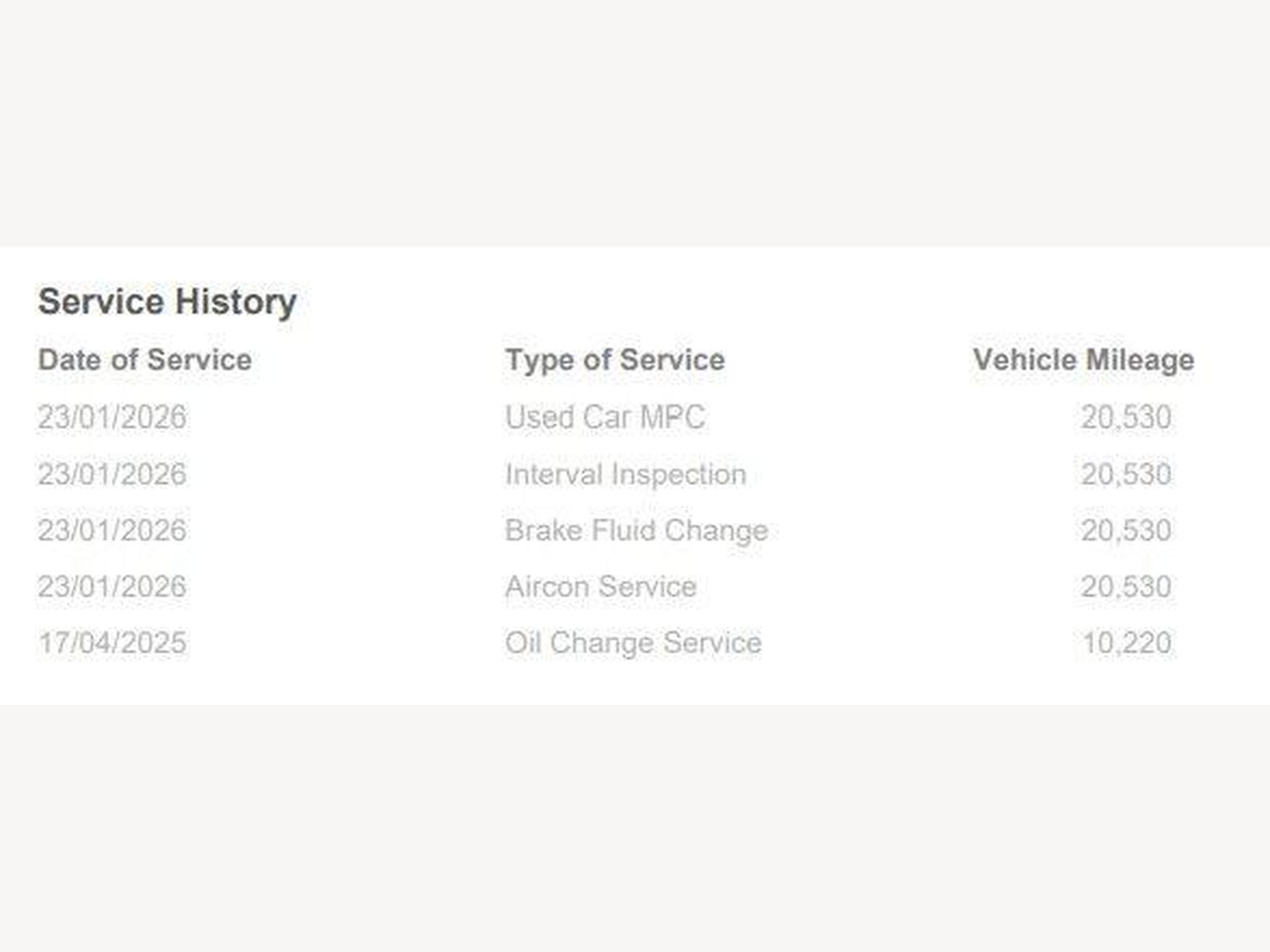Click the date beside Brake Fluid Change
The image size is (1270, 952).
pos(112,531)
